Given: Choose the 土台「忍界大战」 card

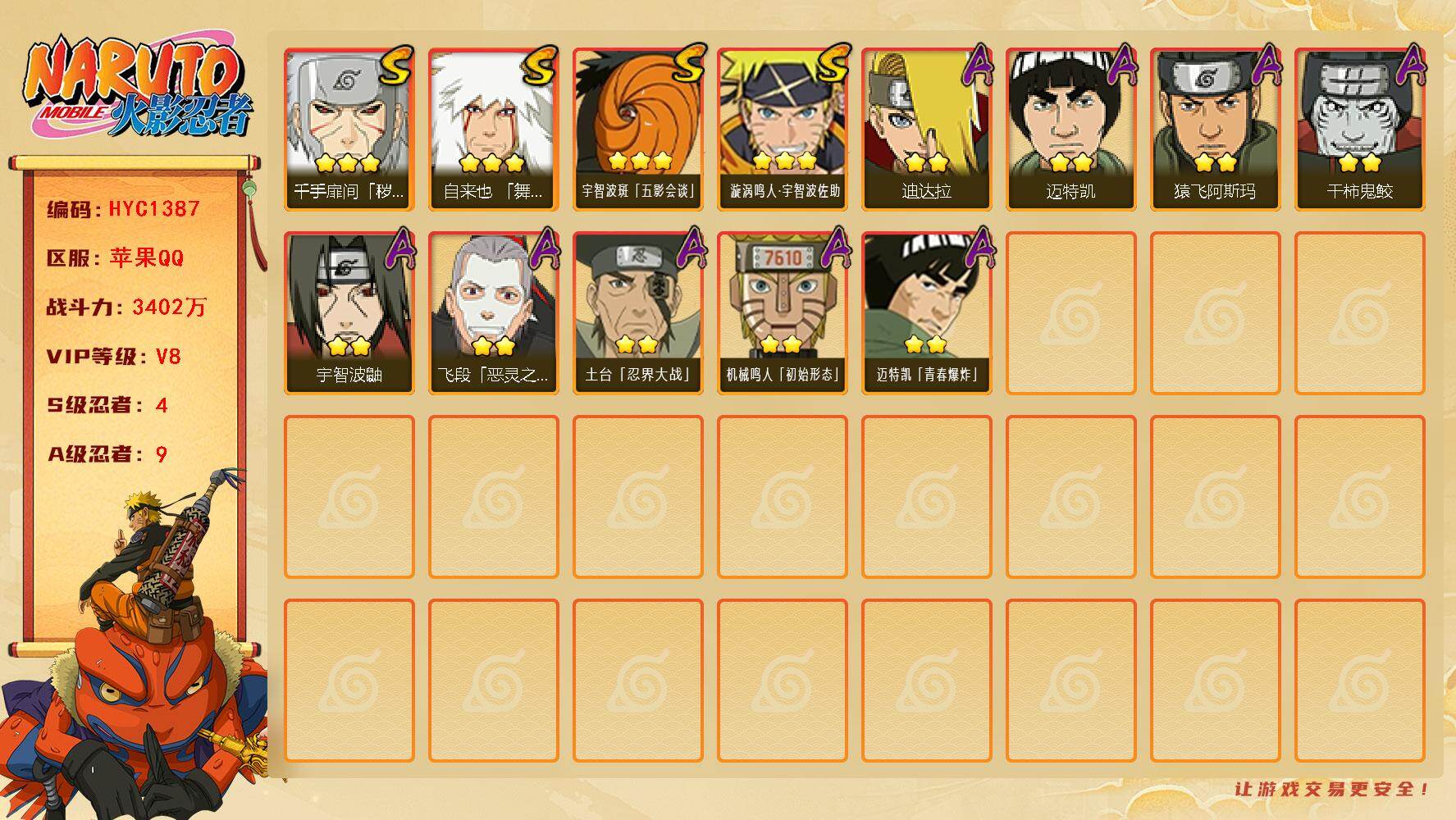Looking at the screenshot, I should (638, 313).
